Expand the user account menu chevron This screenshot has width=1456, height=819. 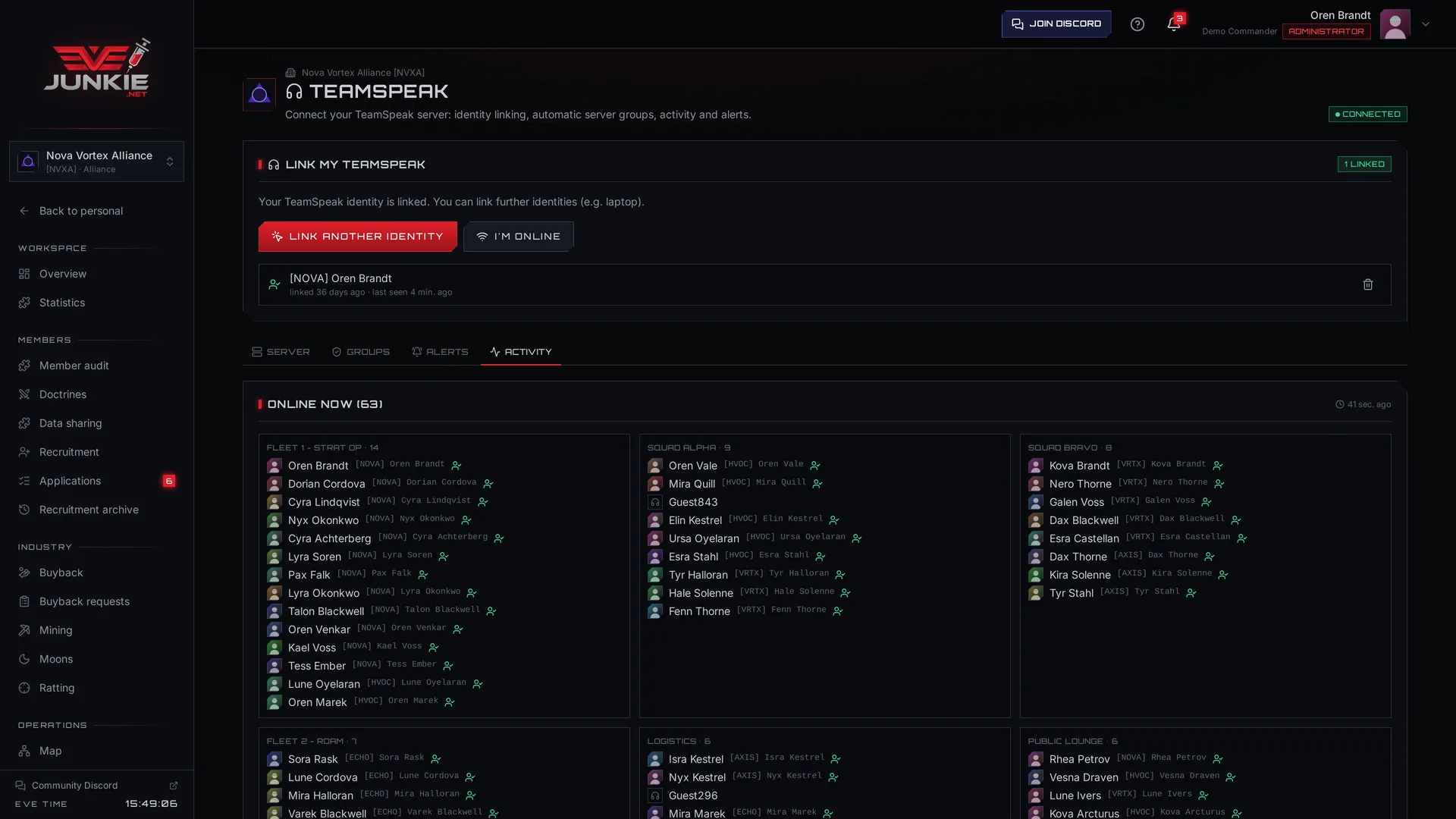tap(1426, 24)
